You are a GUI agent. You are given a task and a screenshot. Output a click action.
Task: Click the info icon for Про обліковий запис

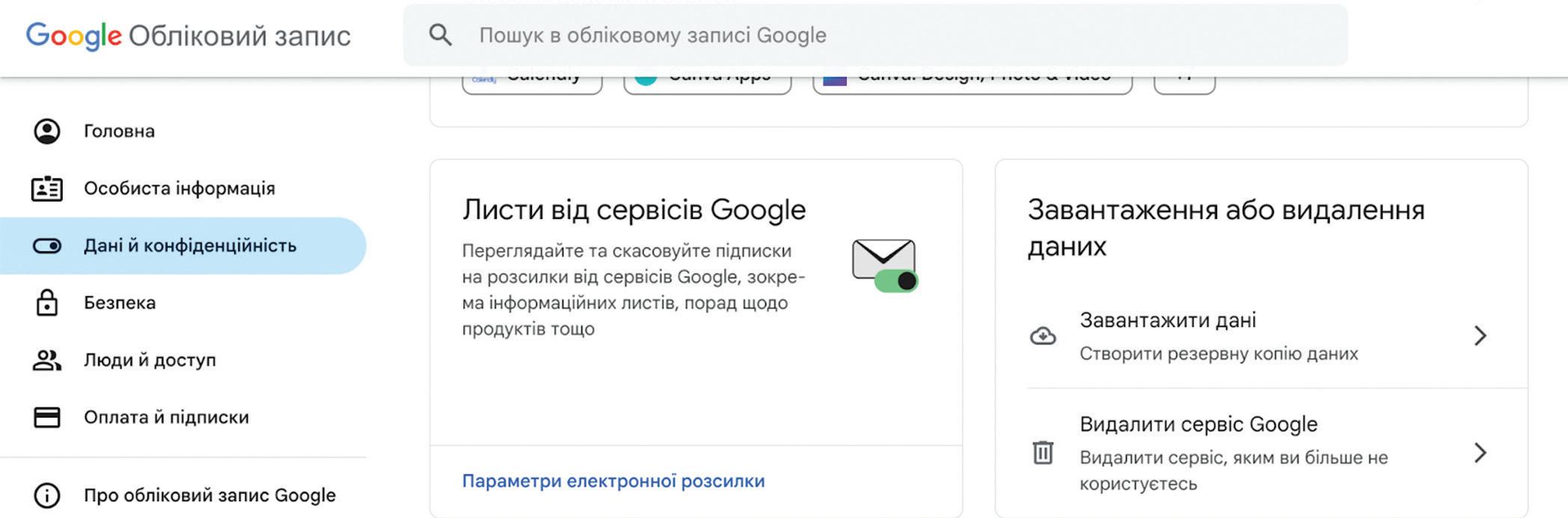(x=47, y=496)
